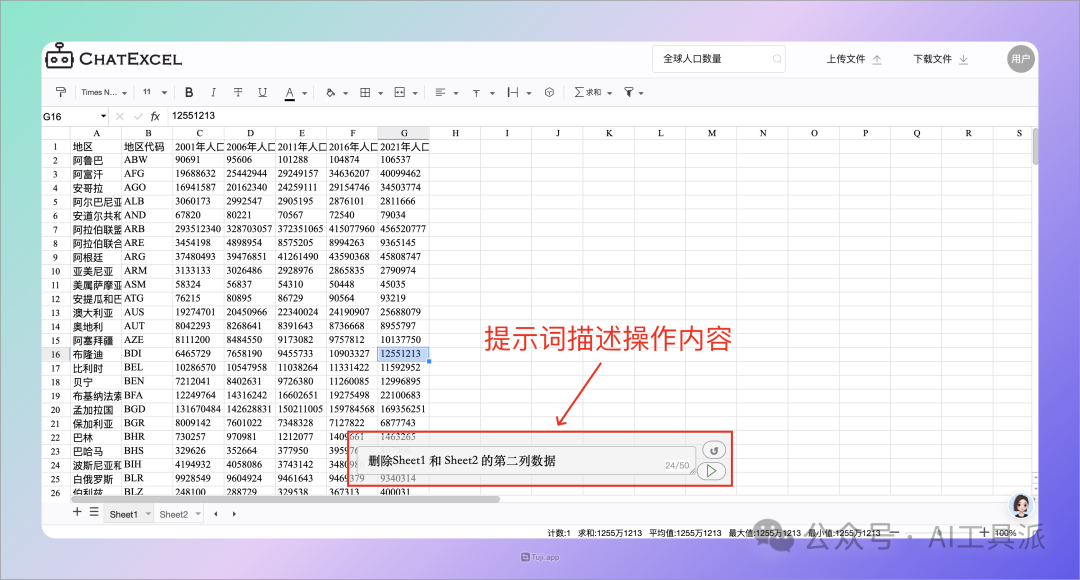Toggle bold formatting
The image size is (1080, 580).
[187, 92]
